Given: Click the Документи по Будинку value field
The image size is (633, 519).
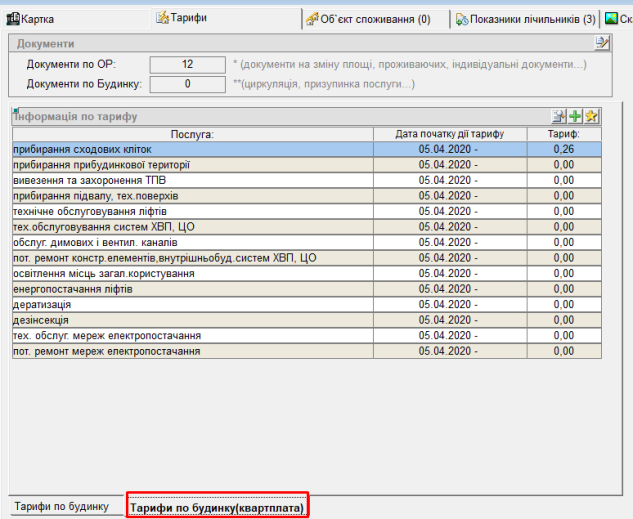Looking at the screenshot, I should pyautogui.click(x=187, y=83).
